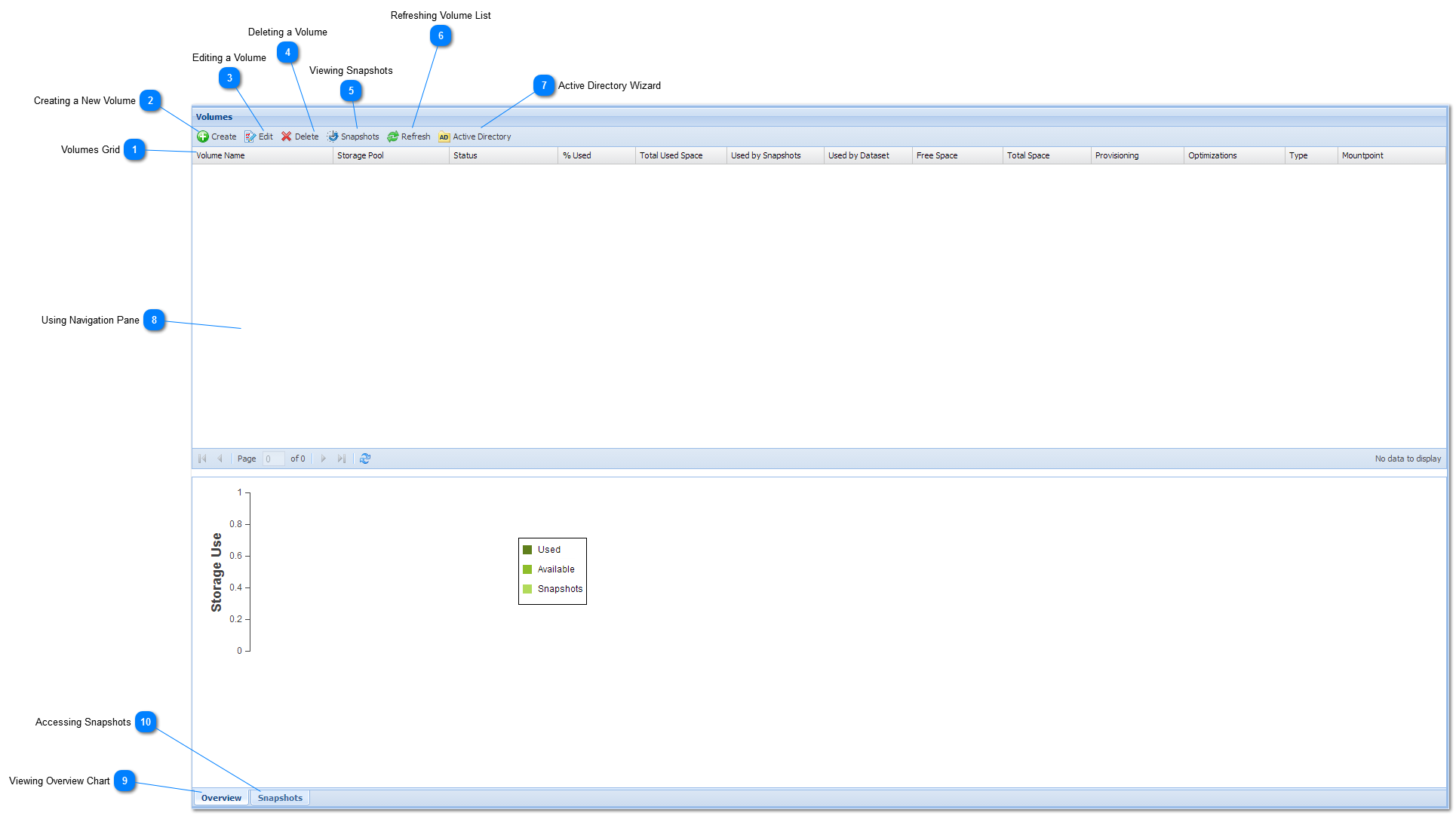The height and width of the screenshot is (816, 1456).
Task: Click the first page navigation icon
Action: tap(202, 458)
